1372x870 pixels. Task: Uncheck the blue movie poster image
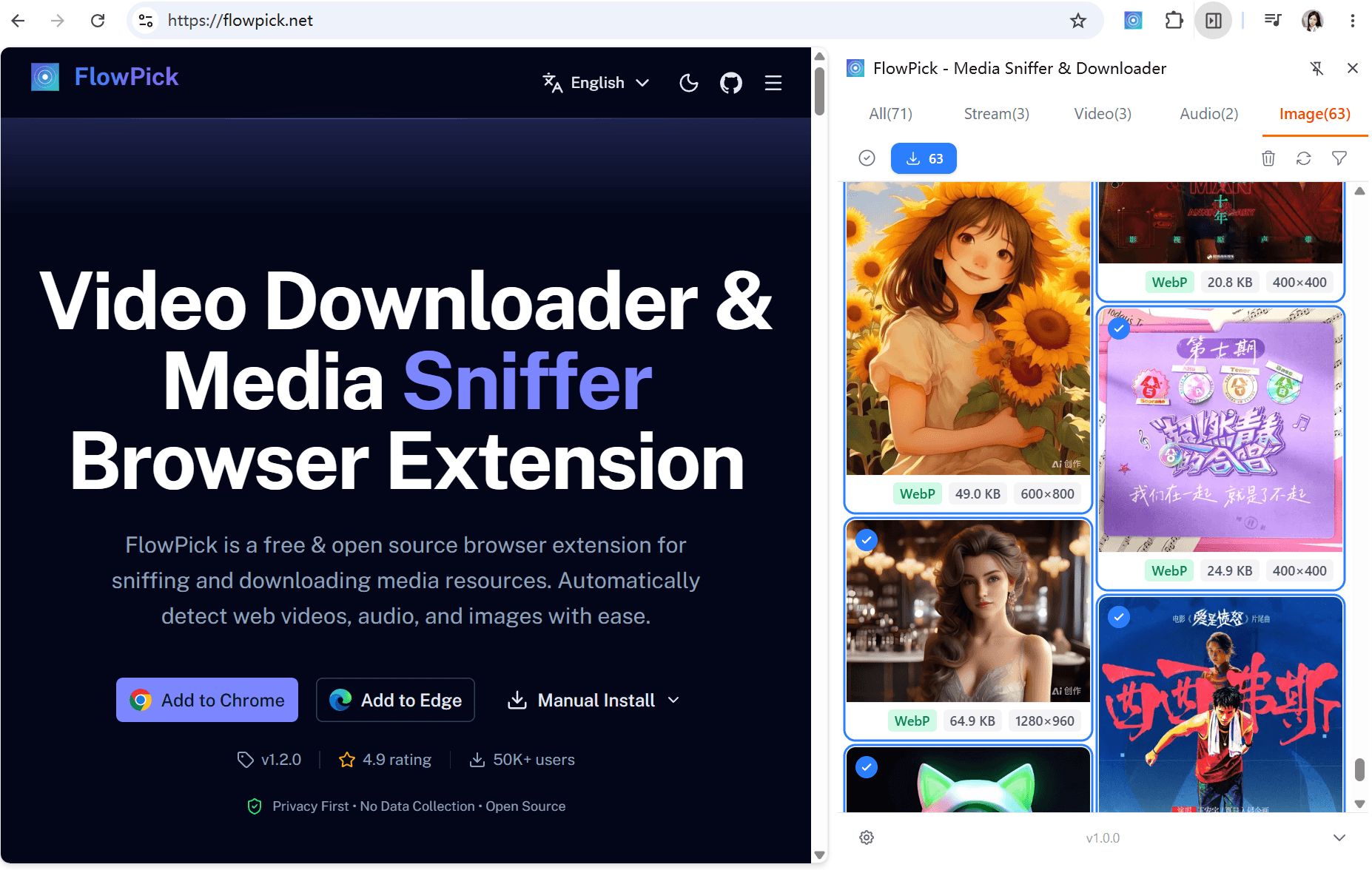point(1119,617)
